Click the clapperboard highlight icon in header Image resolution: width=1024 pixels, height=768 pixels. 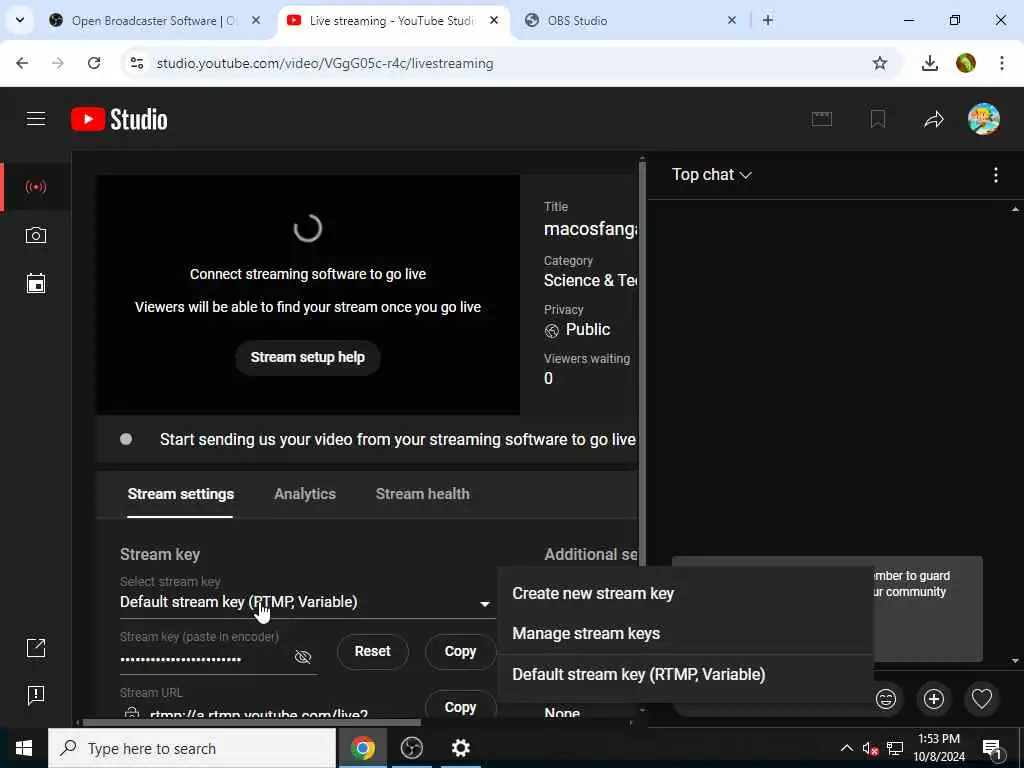click(x=822, y=119)
